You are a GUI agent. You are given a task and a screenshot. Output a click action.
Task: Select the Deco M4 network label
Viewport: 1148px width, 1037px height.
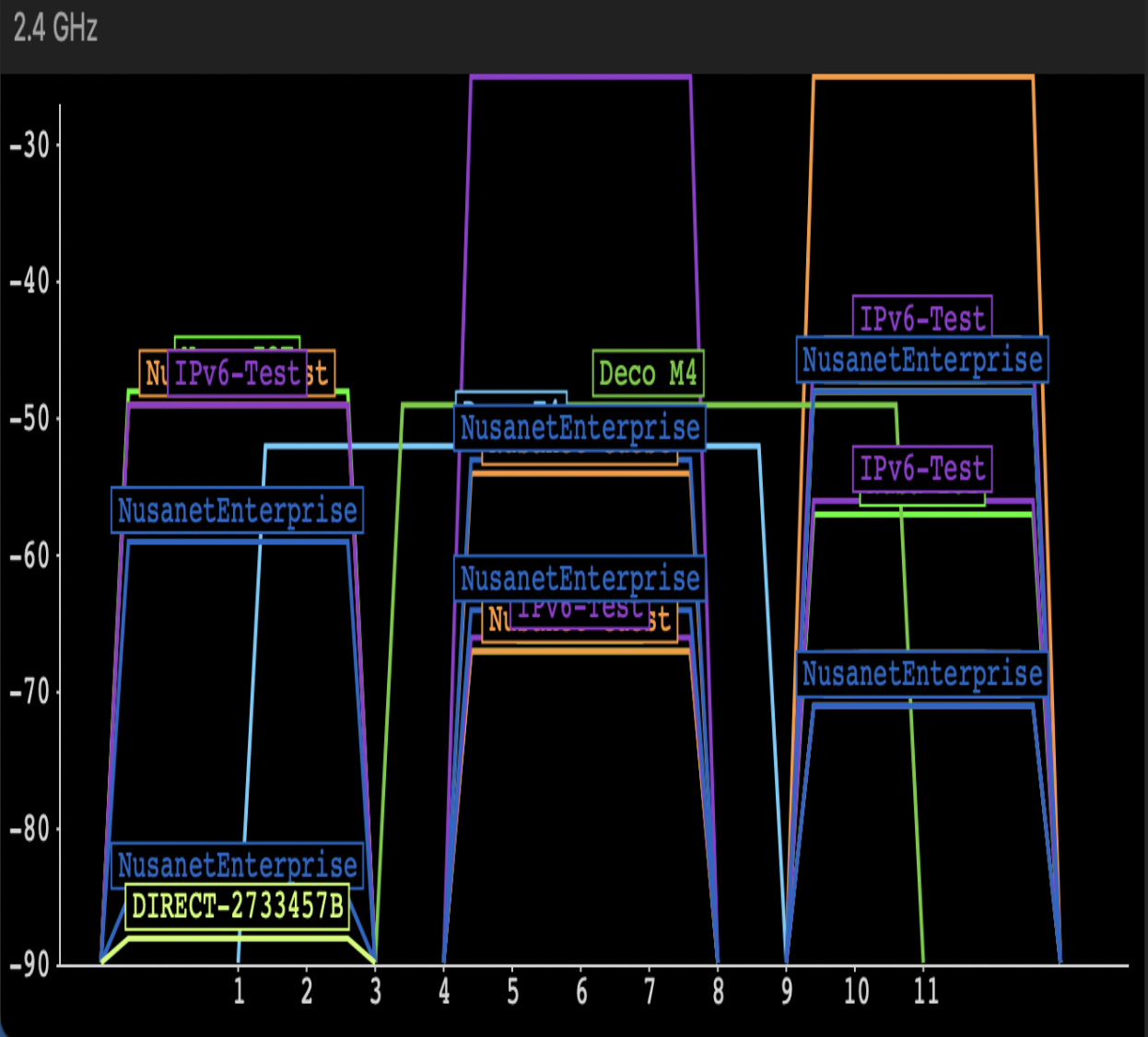click(648, 373)
